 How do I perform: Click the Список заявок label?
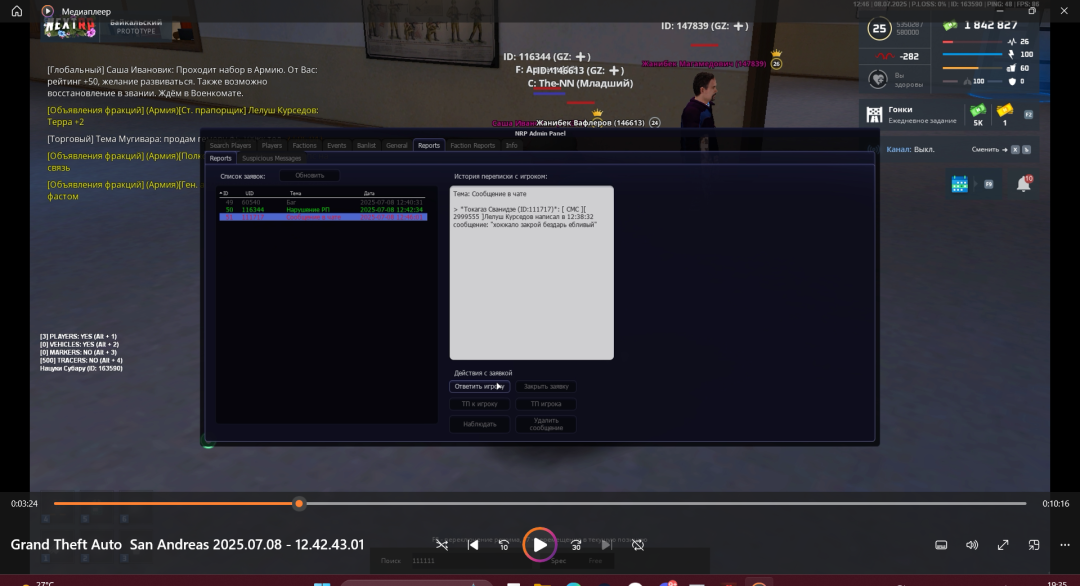pos(242,176)
